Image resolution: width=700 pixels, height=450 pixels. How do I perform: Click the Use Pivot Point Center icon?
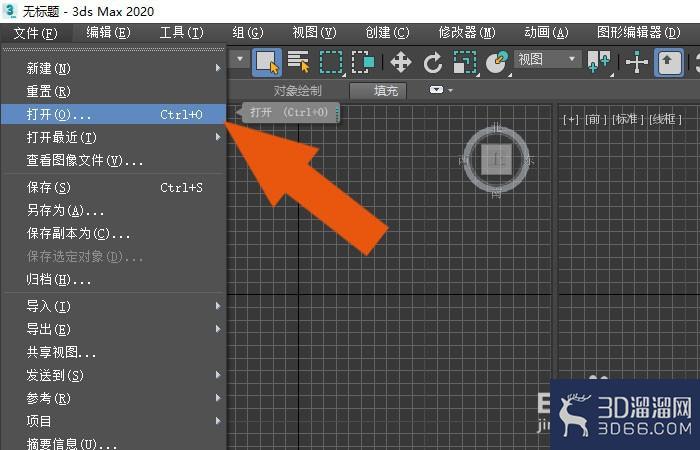tap(599, 62)
